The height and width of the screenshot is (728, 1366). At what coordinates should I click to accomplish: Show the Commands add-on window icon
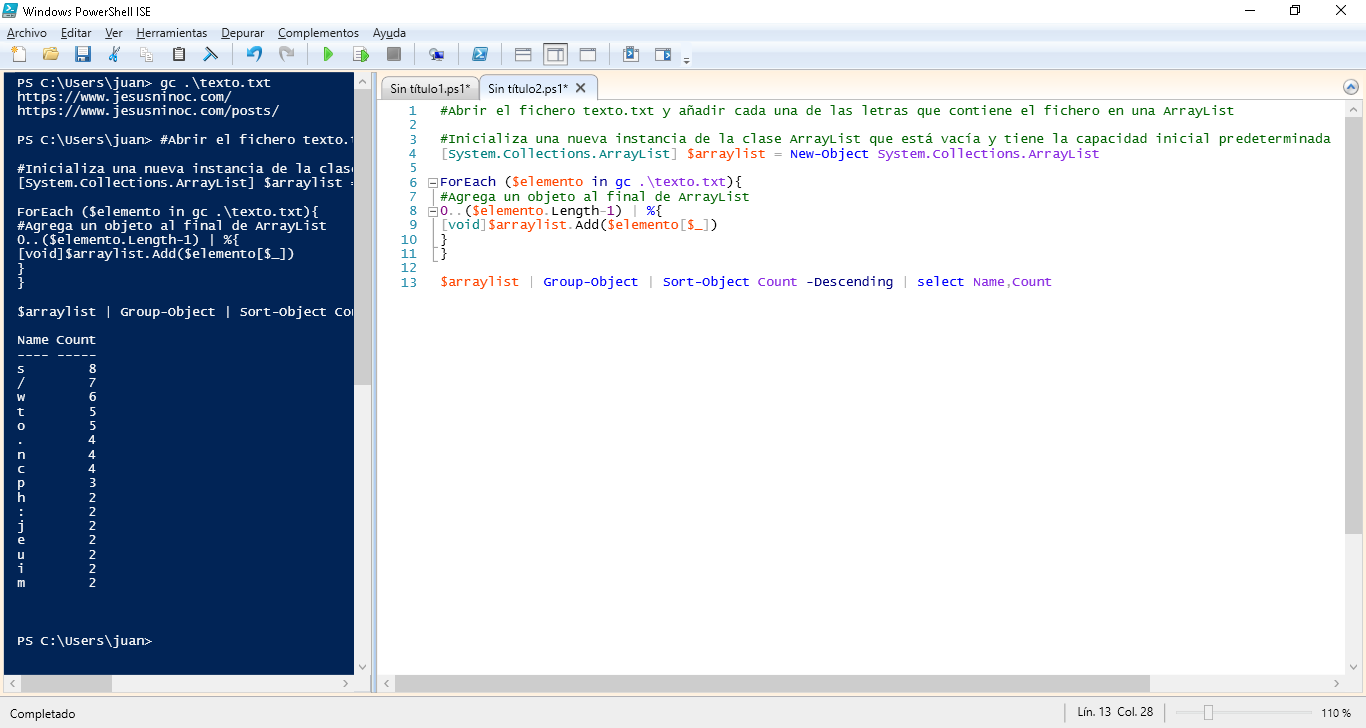631,54
